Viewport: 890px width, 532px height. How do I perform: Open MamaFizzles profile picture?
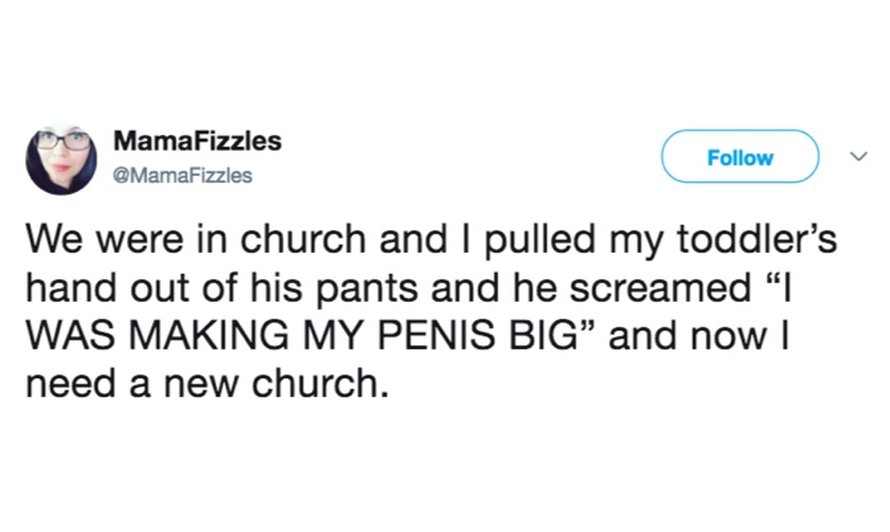coord(61,159)
